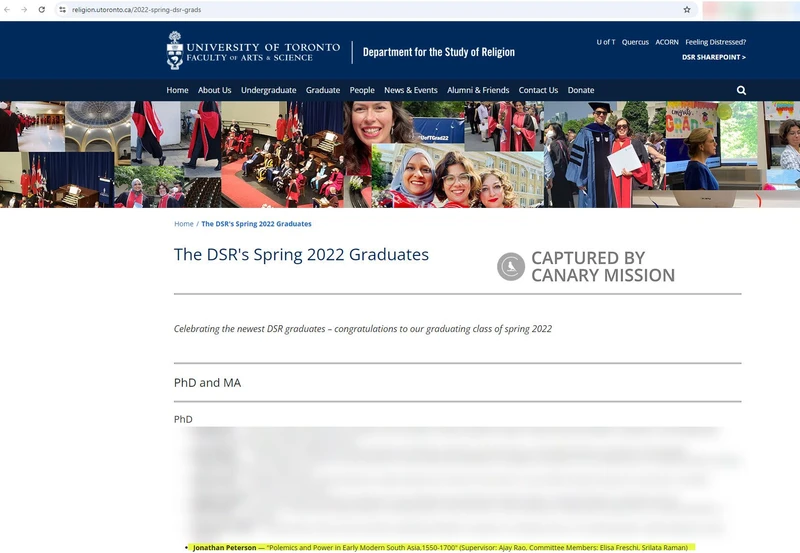This screenshot has height=553, width=800.
Task: Reload the page with the refresh icon
Action: tap(41, 9)
